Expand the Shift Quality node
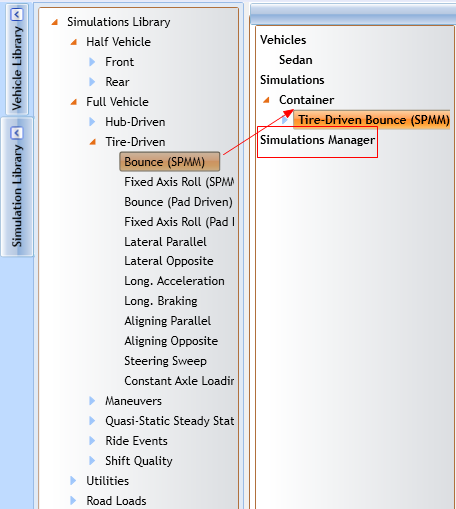 coord(92,461)
